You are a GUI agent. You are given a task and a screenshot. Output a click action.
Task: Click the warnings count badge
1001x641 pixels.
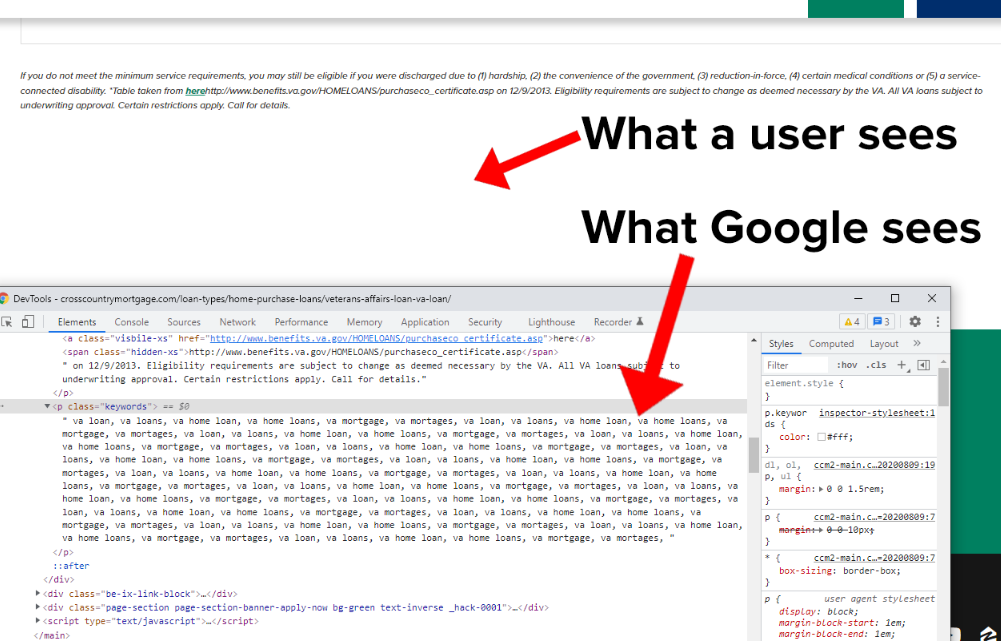851,322
